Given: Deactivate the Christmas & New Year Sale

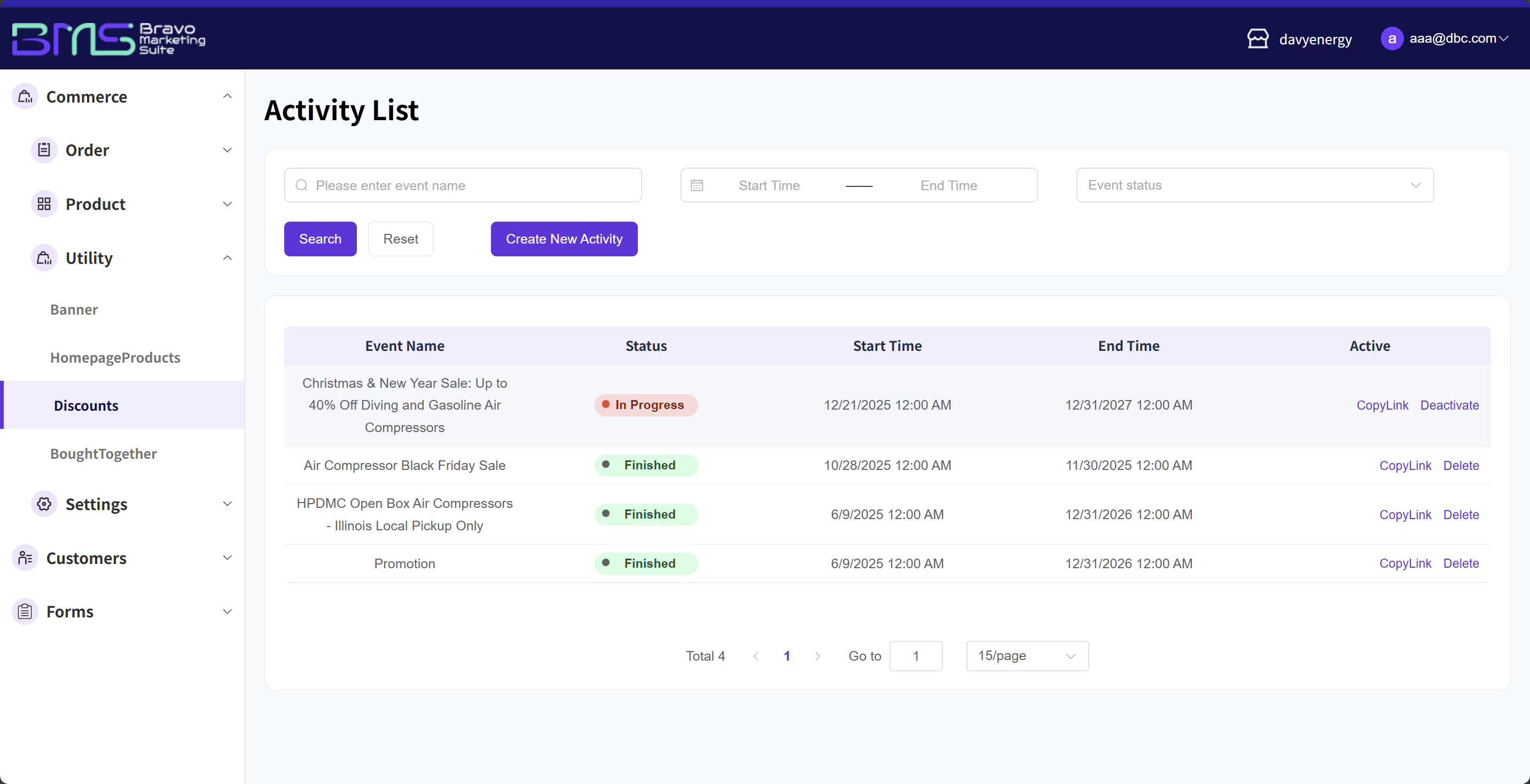Looking at the screenshot, I should pyautogui.click(x=1449, y=405).
